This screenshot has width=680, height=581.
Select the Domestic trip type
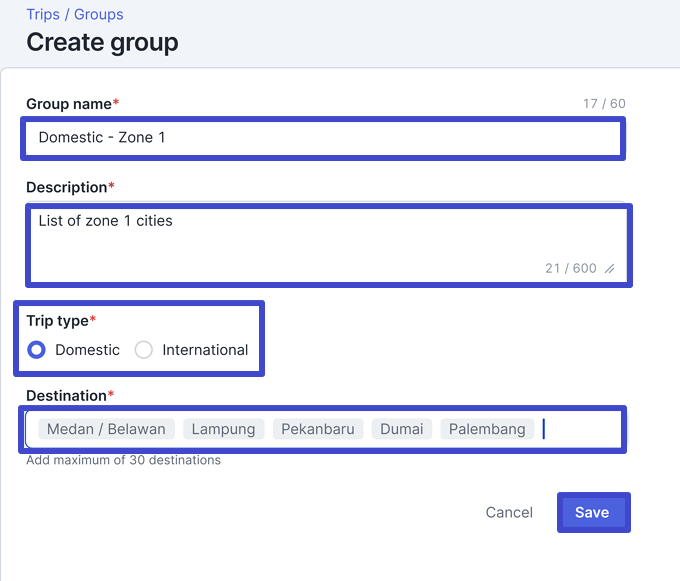[x=37, y=350]
